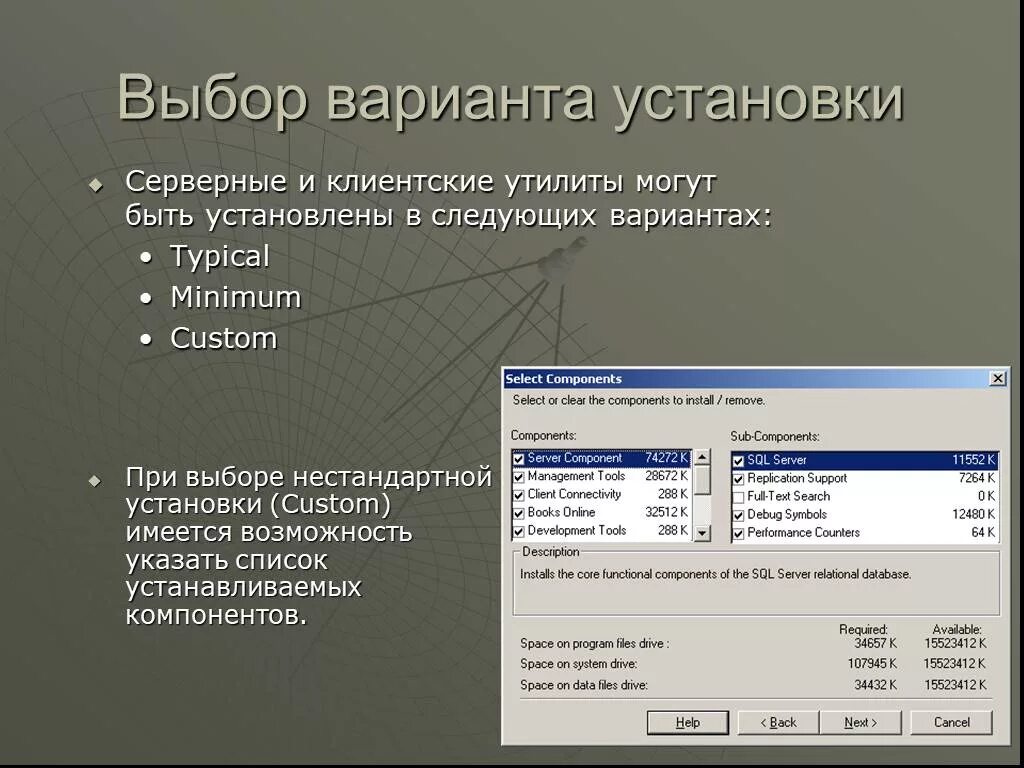
Task: Select the Client Connectivity row
Action: click(x=602, y=494)
